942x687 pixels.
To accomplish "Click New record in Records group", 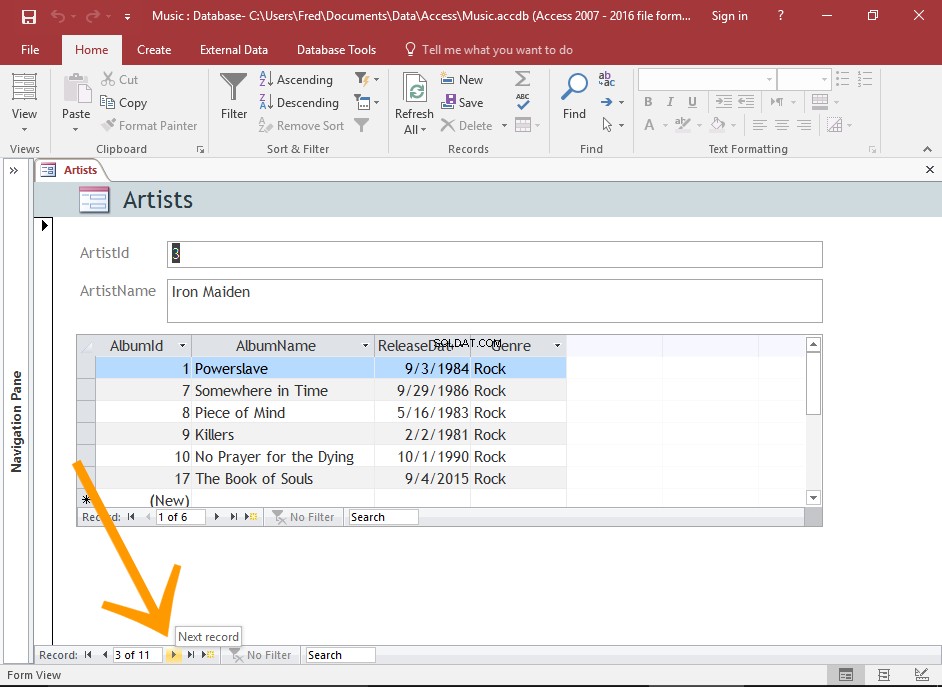I will [461, 79].
